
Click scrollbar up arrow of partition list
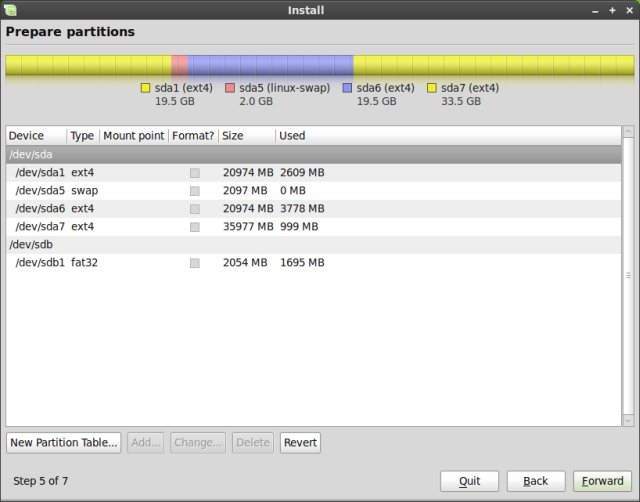(628, 132)
